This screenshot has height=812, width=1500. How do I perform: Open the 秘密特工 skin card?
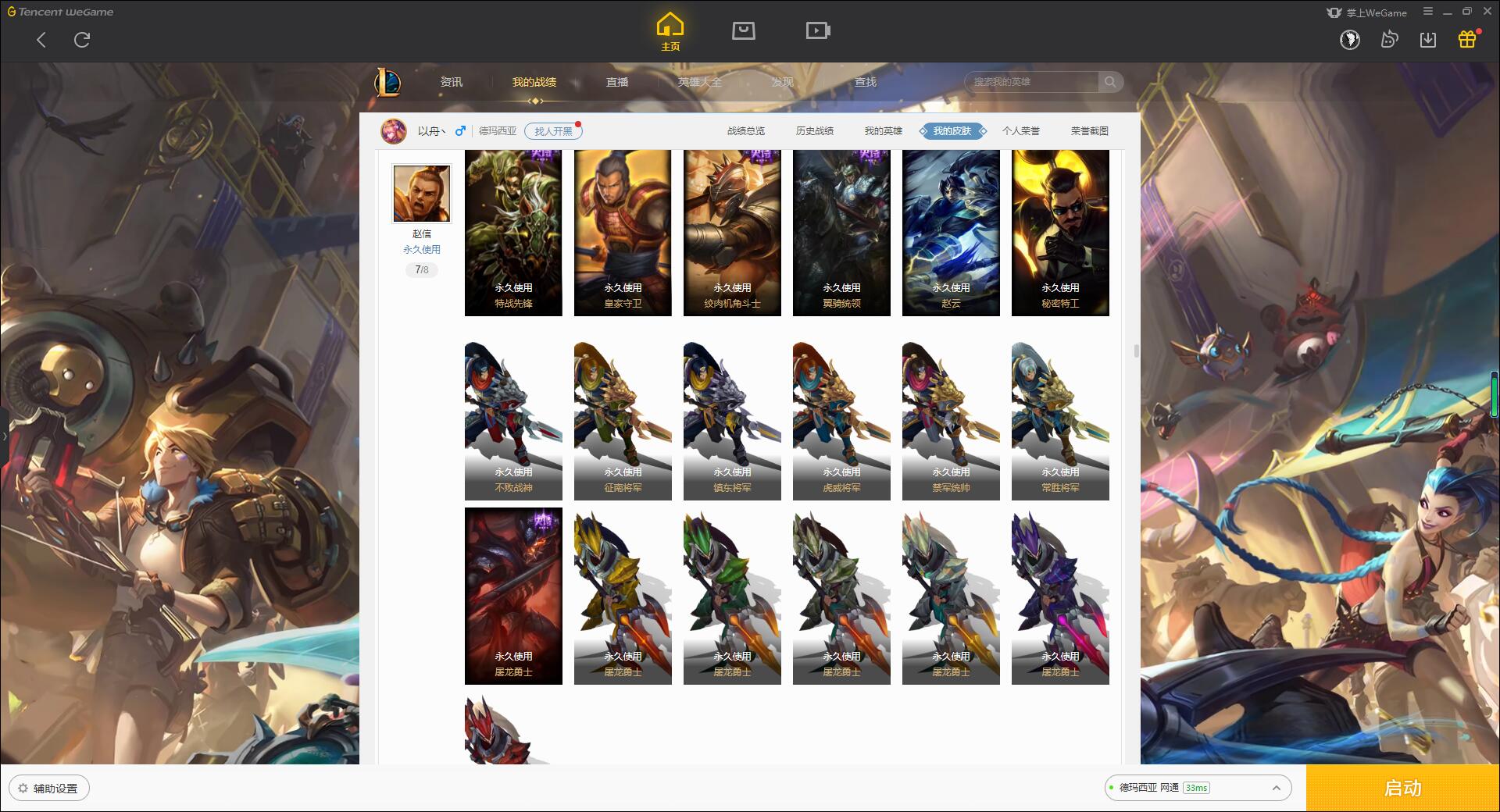[1060, 233]
